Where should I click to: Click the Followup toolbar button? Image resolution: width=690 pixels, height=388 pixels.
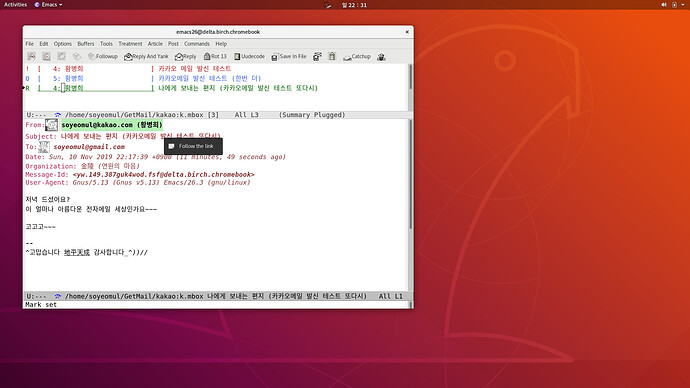click(x=103, y=56)
